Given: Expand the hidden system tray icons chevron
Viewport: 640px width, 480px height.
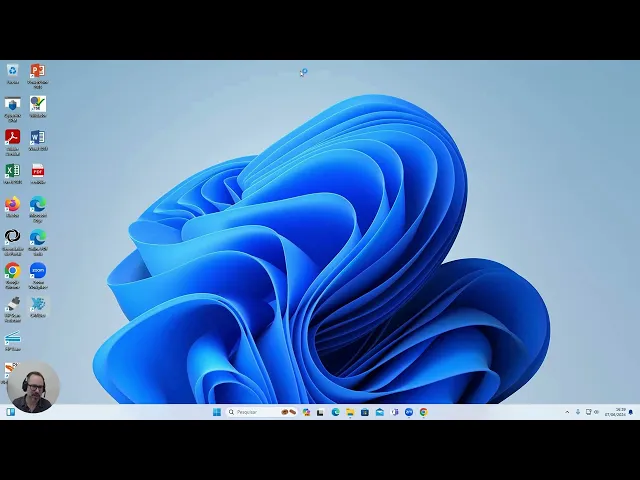Looking at the screenshot, I should tap(567, 412).
